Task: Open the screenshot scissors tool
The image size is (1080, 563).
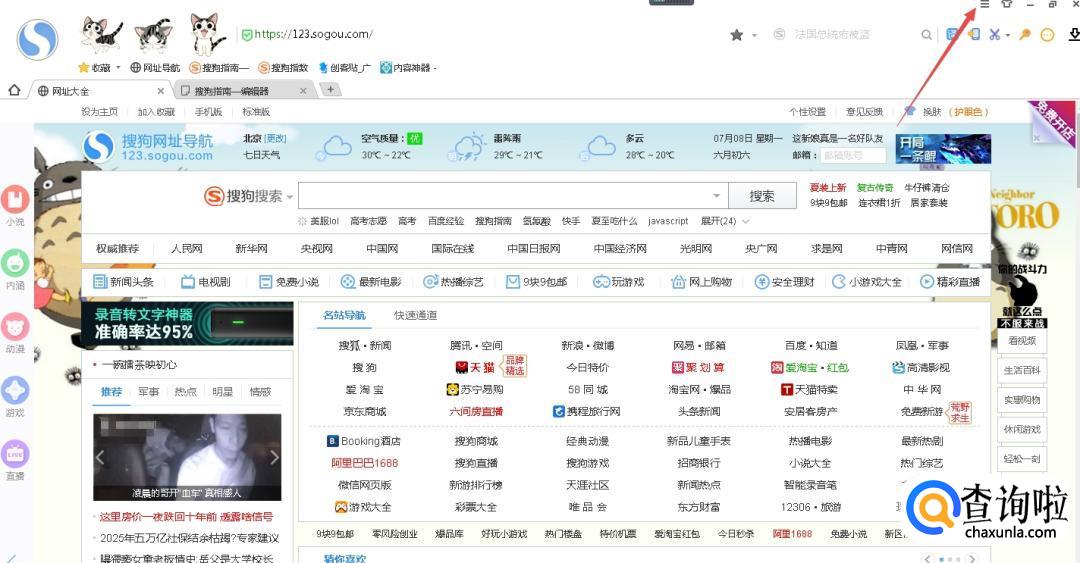Action: coord(995,34)
